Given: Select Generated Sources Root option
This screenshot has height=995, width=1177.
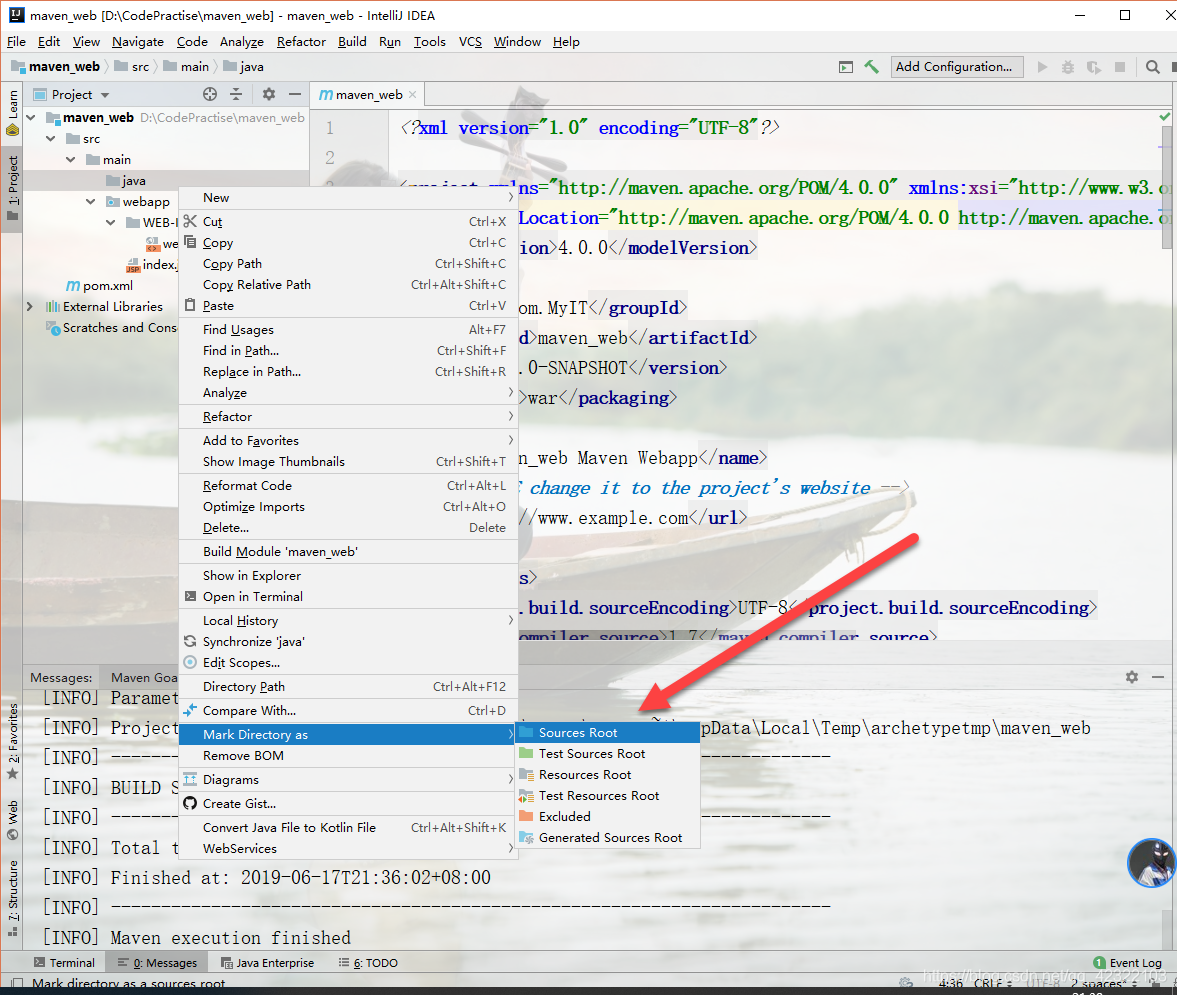Looking at the screenshot, I should (608, 837).
